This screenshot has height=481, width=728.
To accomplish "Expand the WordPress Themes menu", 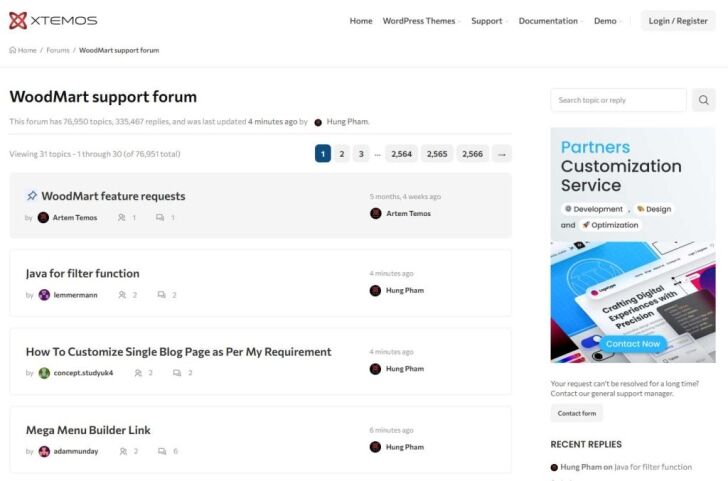I will (422, 21).
